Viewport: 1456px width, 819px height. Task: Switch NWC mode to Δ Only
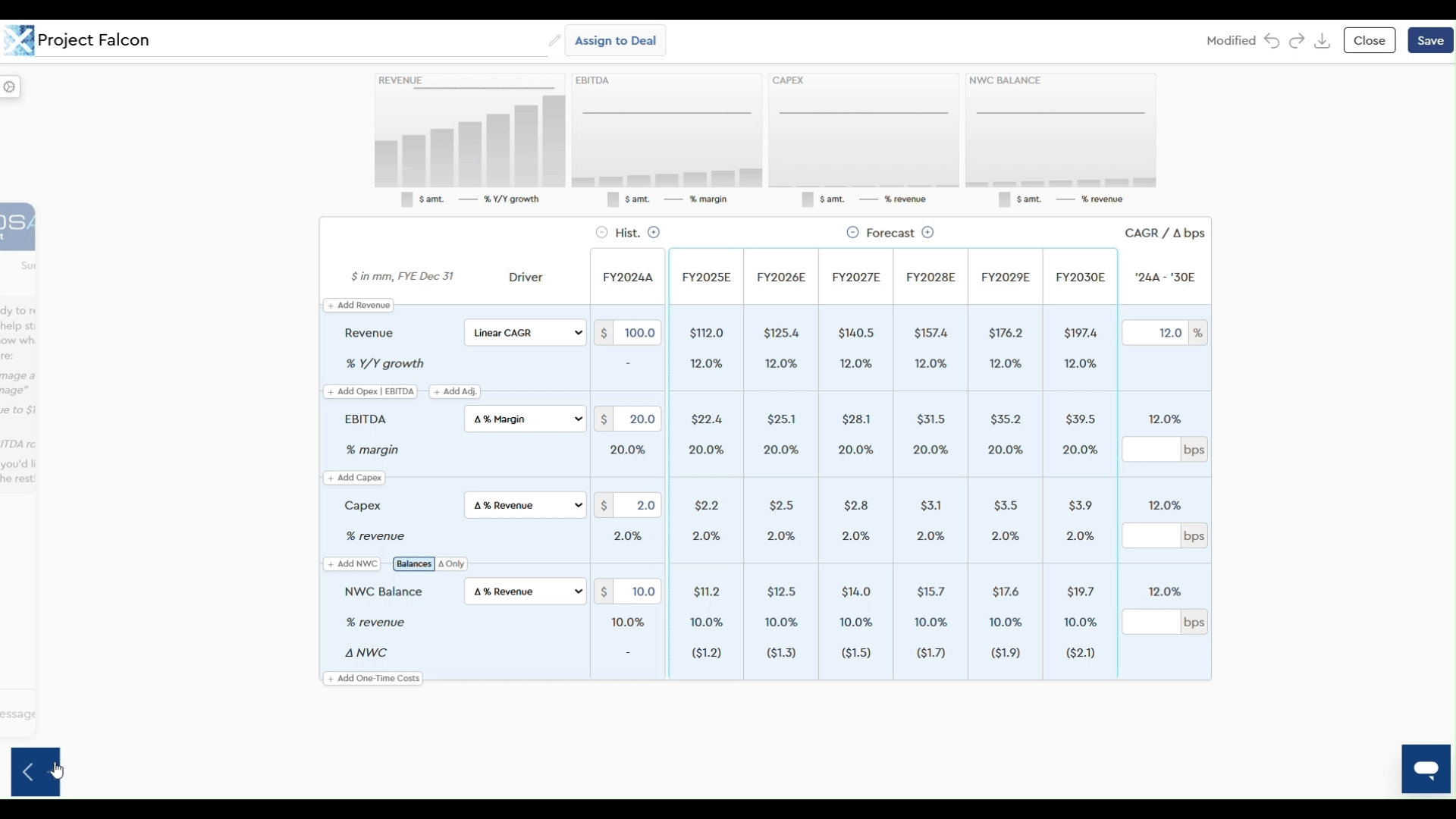(451, 564)
